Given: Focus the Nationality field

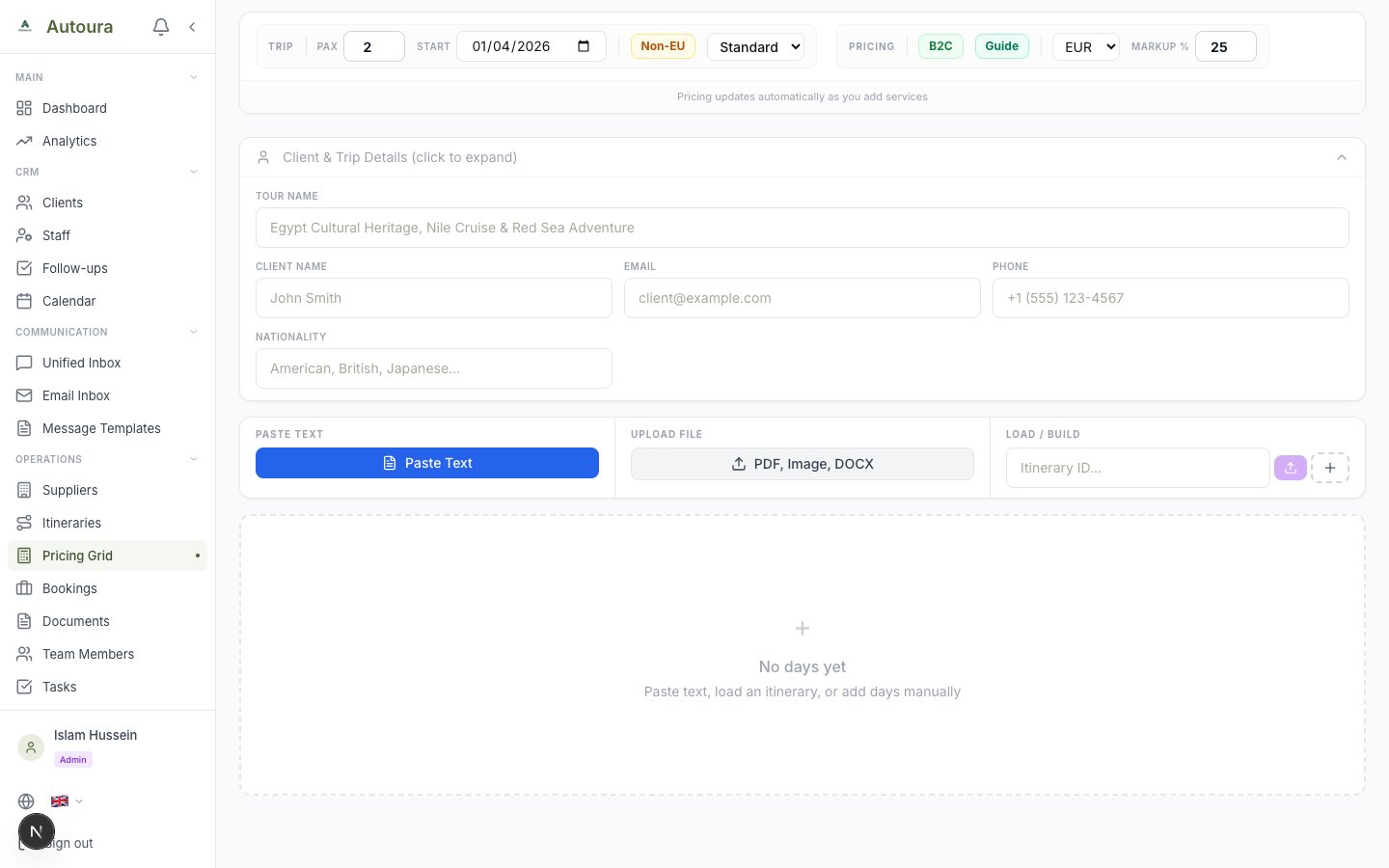Looking at the screenshot, I should click(434, 368).
